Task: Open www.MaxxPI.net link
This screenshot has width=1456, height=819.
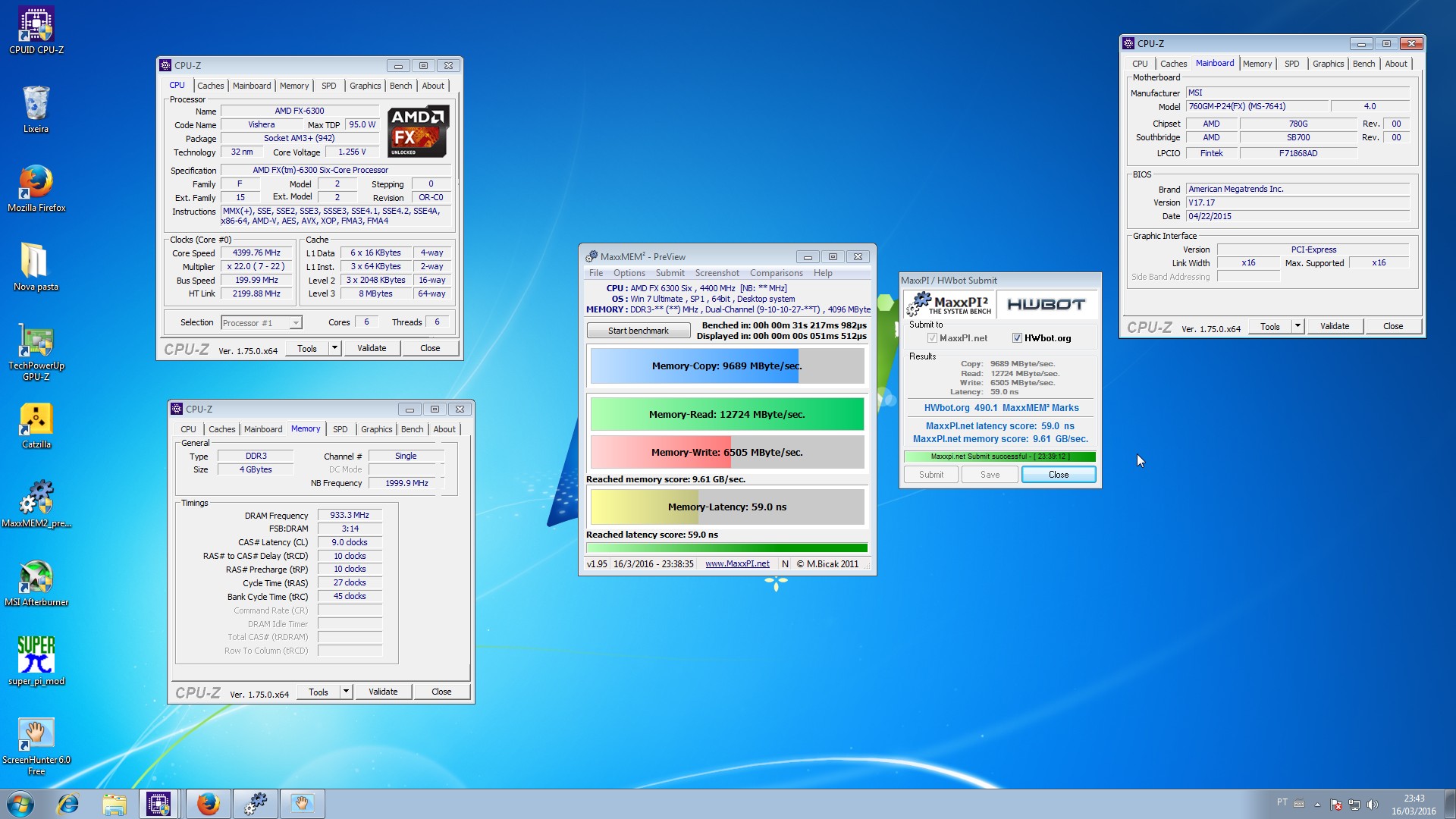Action: click(737, 564)
